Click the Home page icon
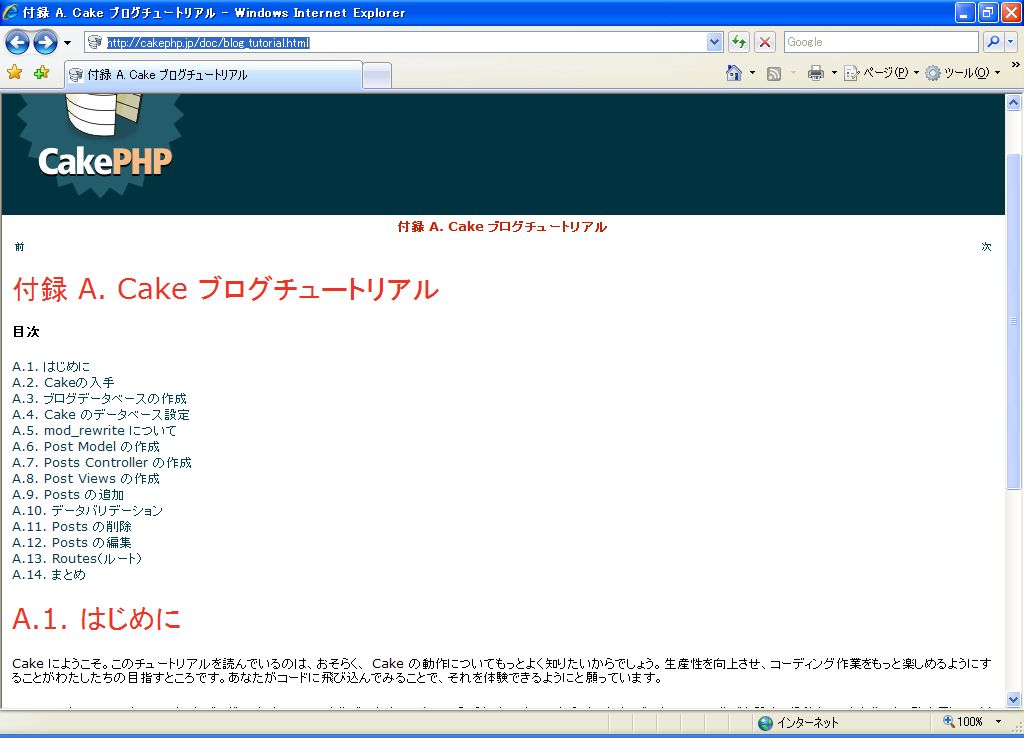The image size is (1024, 738). (734, 73)
